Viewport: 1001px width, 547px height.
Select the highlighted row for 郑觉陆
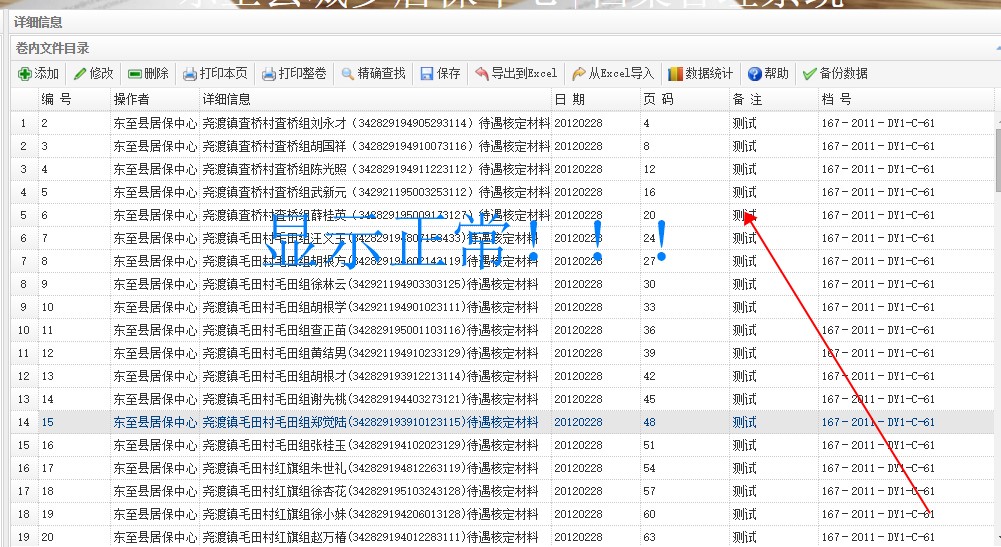[502, 422]
